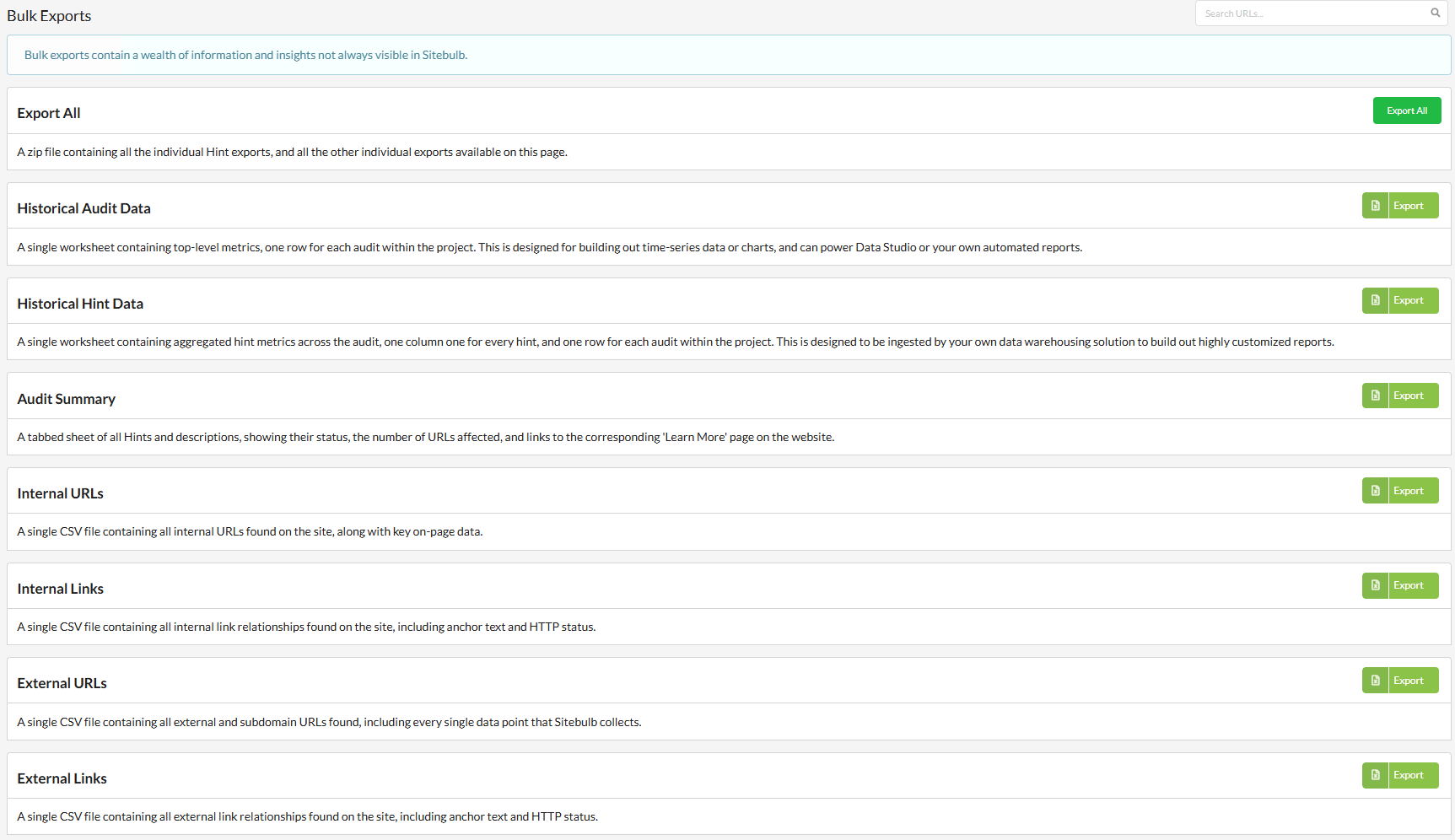The height and width of the screenshot is (840, 1455).
Task: Click the file icon for Historical Audit Data
Action: tap(1375, 206)
